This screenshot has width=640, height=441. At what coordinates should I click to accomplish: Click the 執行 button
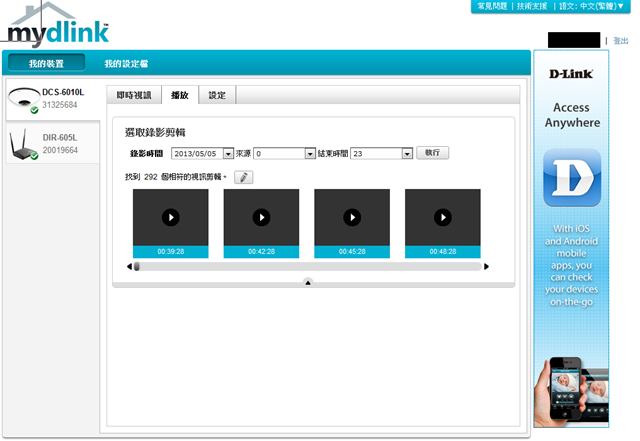coord(433,153)
